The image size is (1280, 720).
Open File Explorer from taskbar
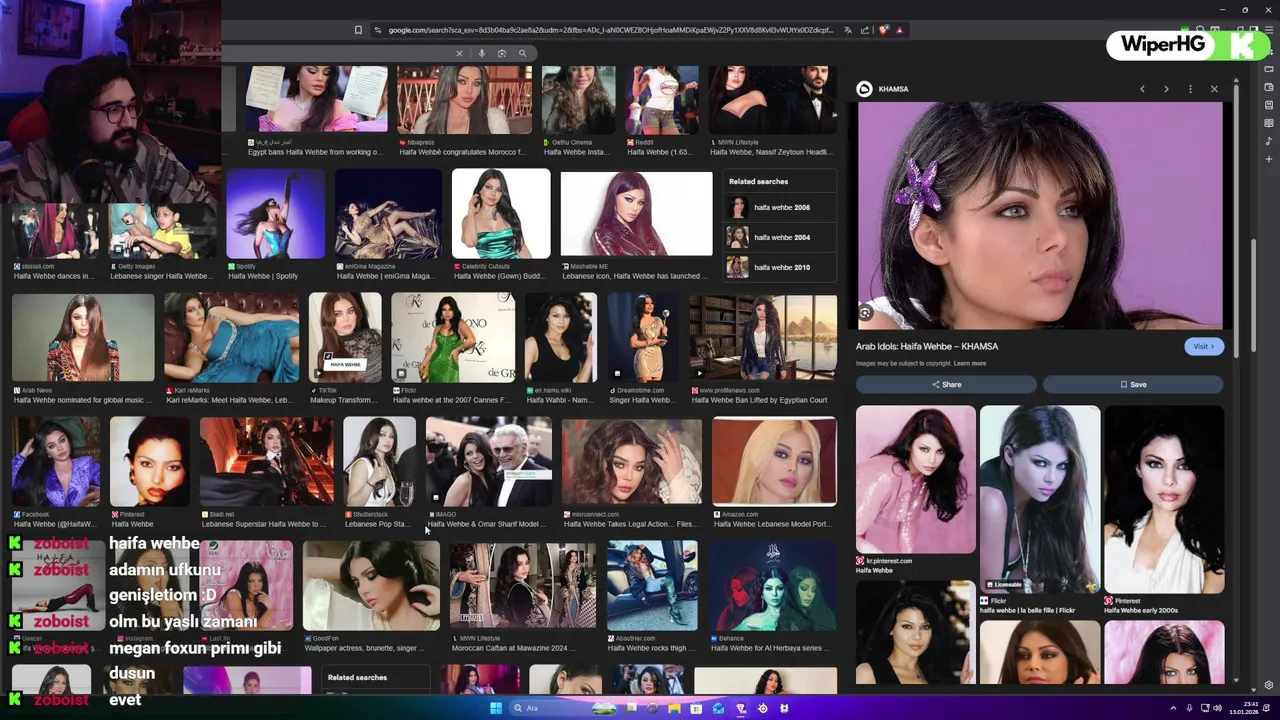pos(674,708)
